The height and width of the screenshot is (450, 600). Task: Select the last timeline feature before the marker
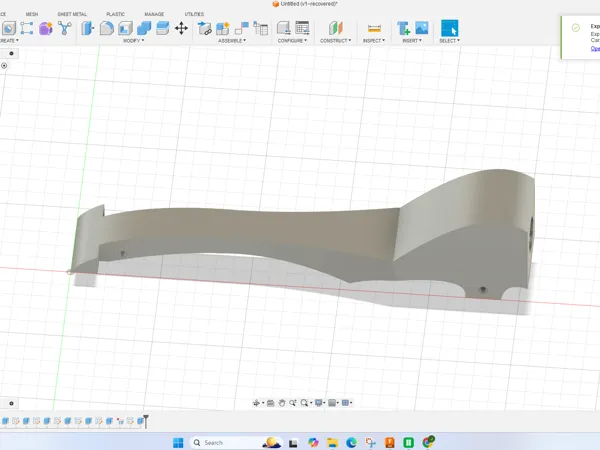pyautogui.click(x=140, y=421)
